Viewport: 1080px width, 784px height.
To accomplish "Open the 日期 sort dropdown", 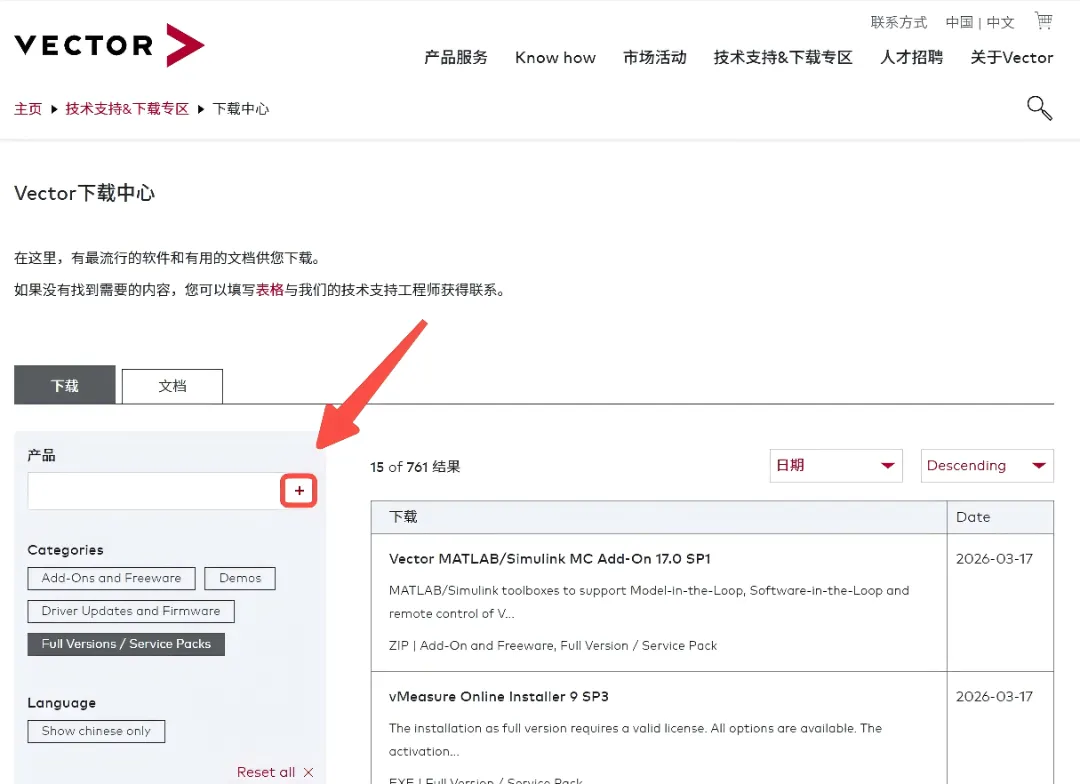I will (836, 466).
